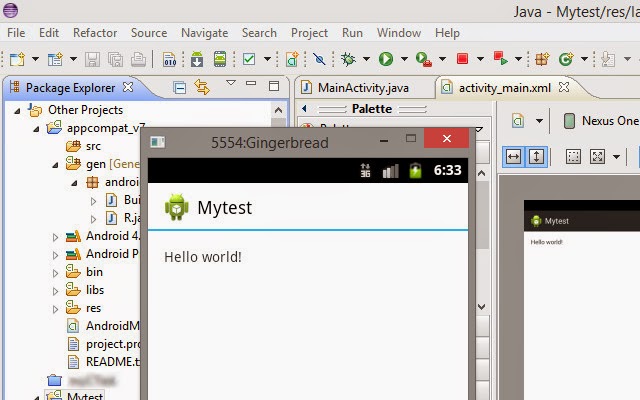Open dropdown arrow next to Stop icon

pyautogui.click(x=480, y=59)
